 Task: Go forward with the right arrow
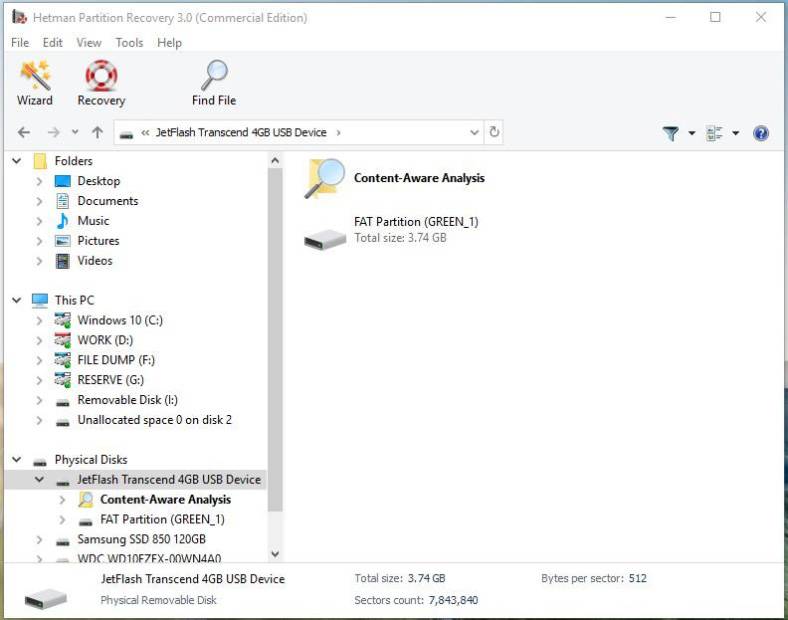coord(53,133)
